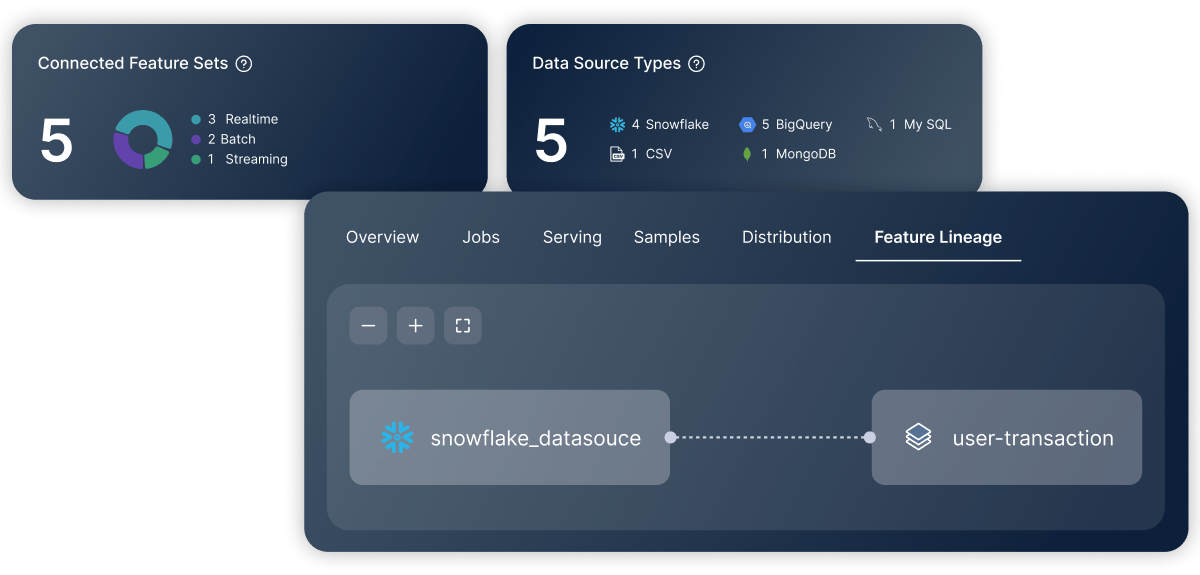Click the zoom out minus button
This screenshot has height=575, width=1200.
click(368, 326)
